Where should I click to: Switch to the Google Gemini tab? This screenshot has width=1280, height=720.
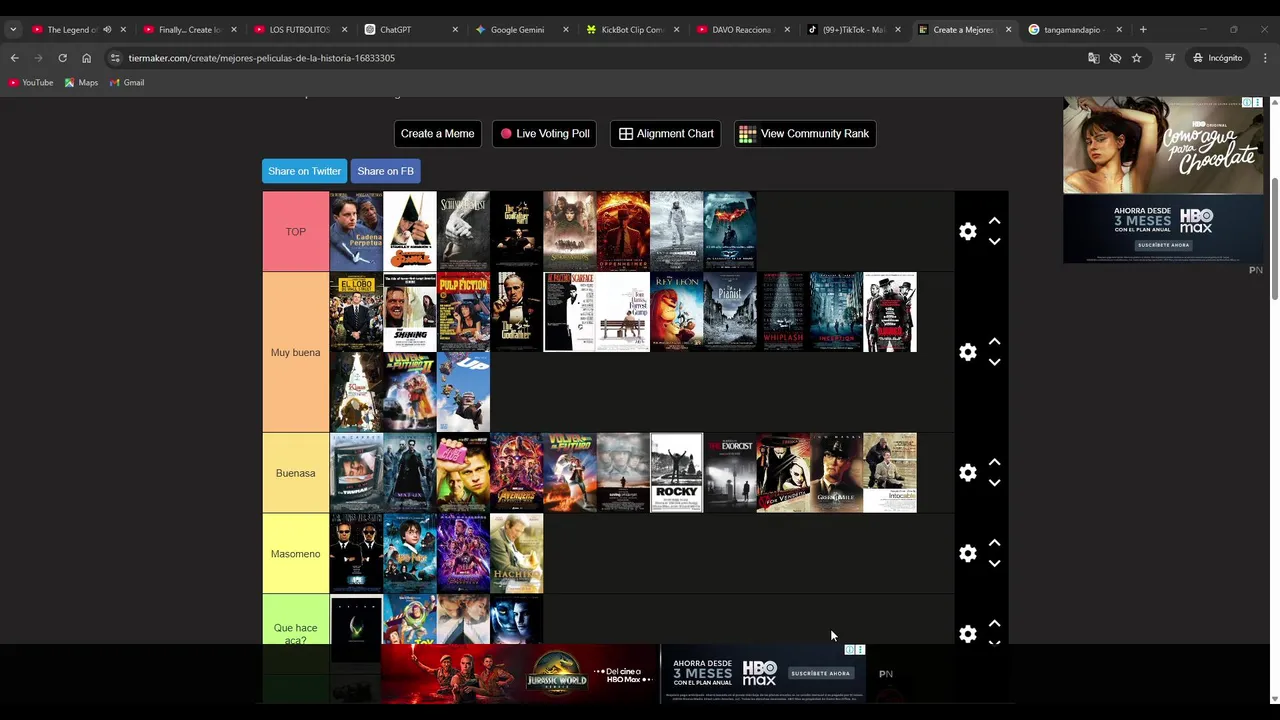pyautogui.click(x=522, y=30)
